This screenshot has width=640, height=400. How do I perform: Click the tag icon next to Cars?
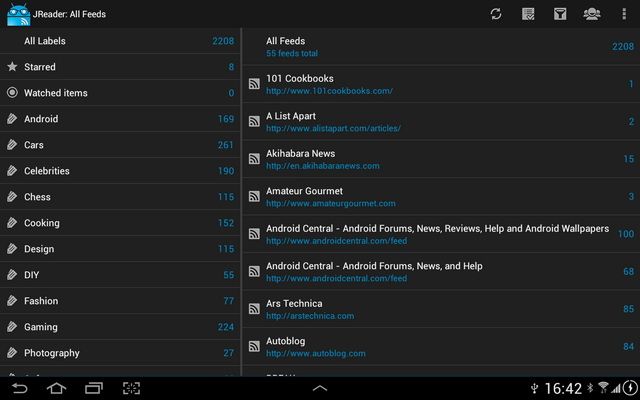12,144
